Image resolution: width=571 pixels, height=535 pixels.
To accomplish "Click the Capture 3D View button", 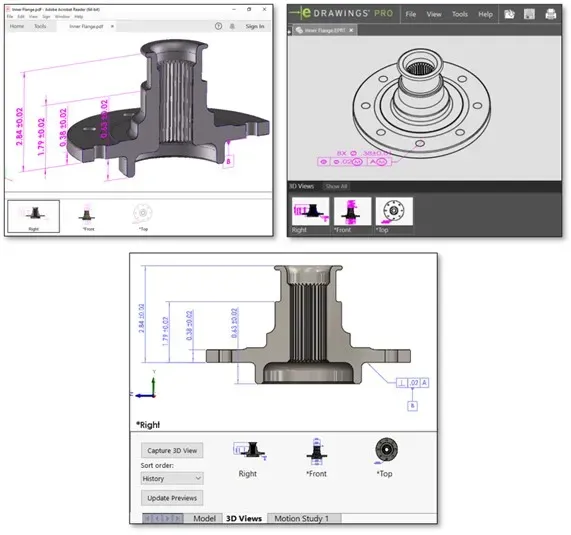I will (x=172, y=451).
